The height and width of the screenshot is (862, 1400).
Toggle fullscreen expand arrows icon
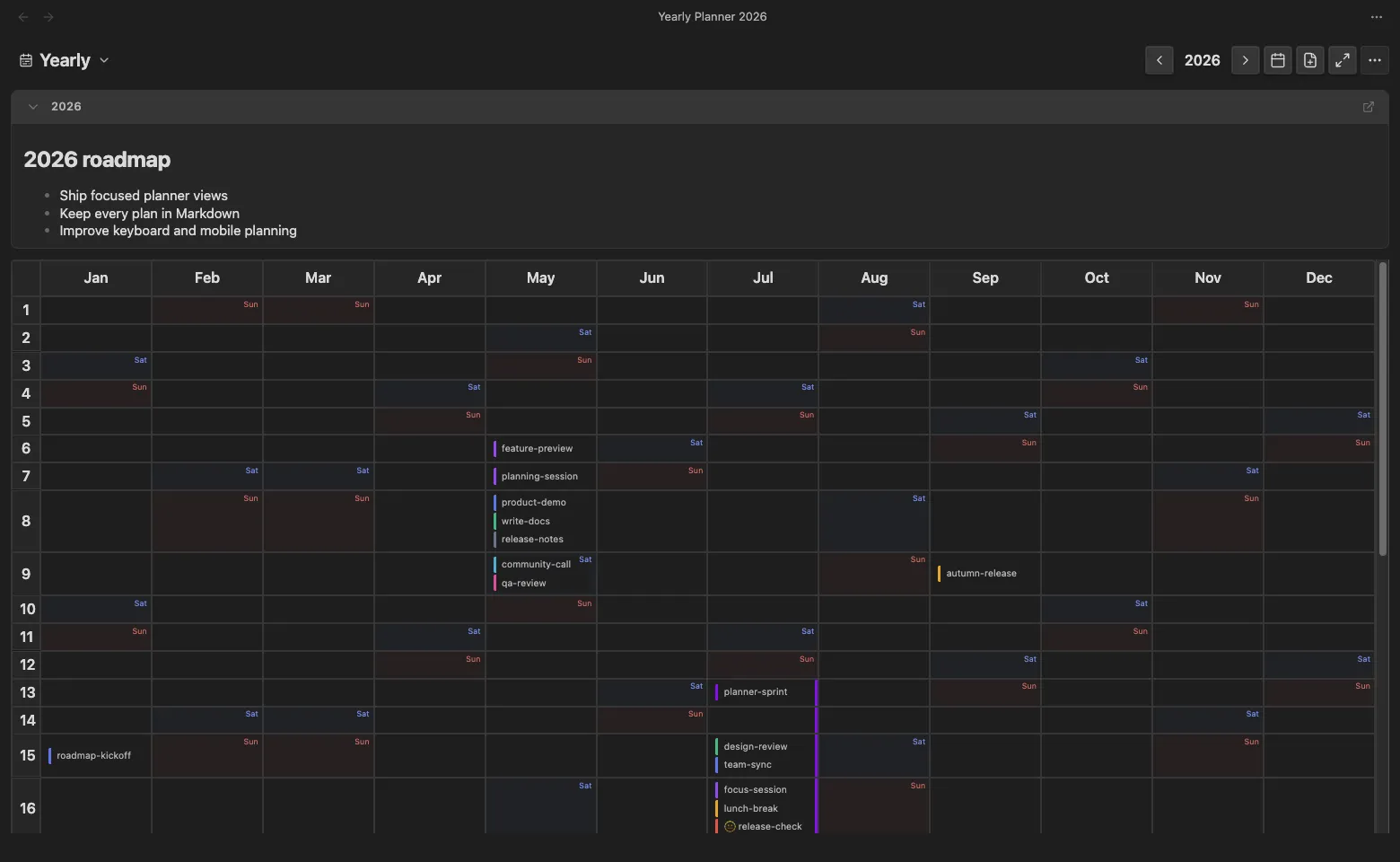pyautogui.click(x=1343, y=60)
